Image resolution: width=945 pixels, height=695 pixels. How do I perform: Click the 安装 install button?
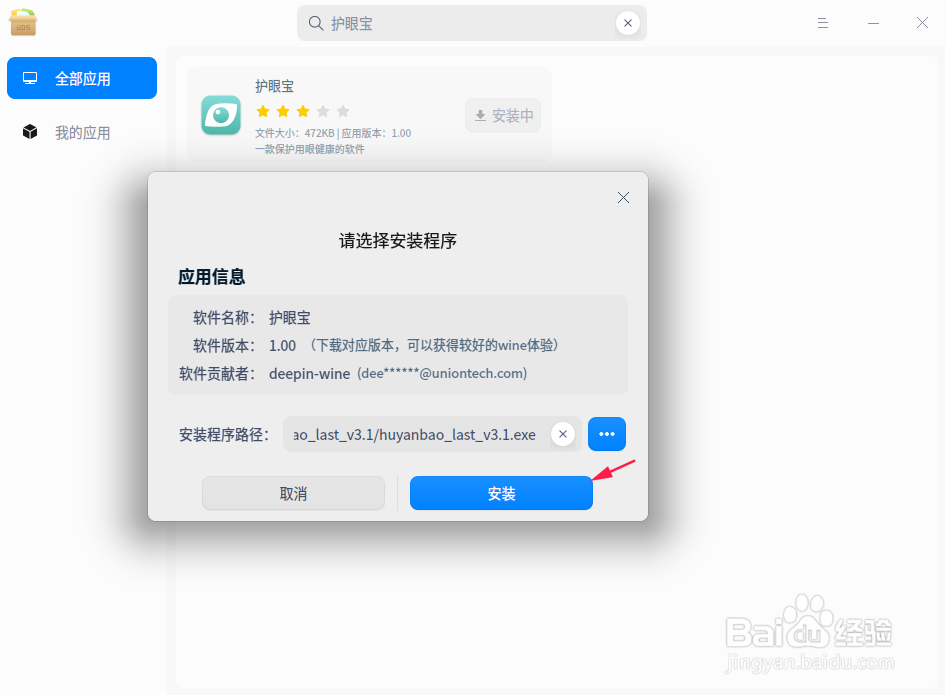tap(500, 493)
